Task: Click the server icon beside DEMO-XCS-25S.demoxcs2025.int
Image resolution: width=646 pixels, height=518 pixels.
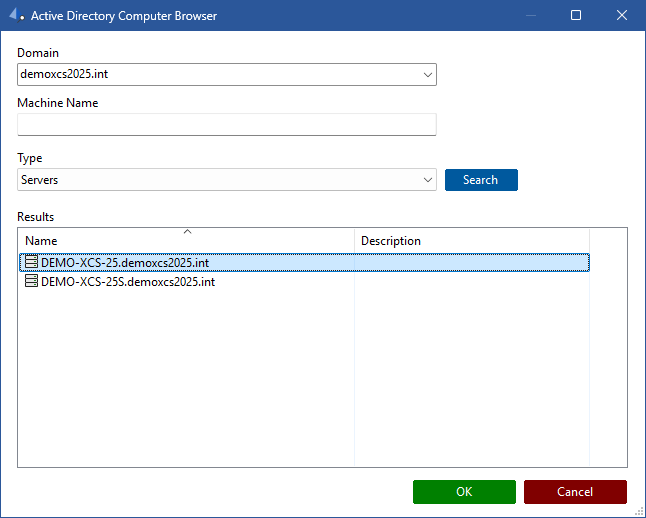Action: click(x=31, y=282)
